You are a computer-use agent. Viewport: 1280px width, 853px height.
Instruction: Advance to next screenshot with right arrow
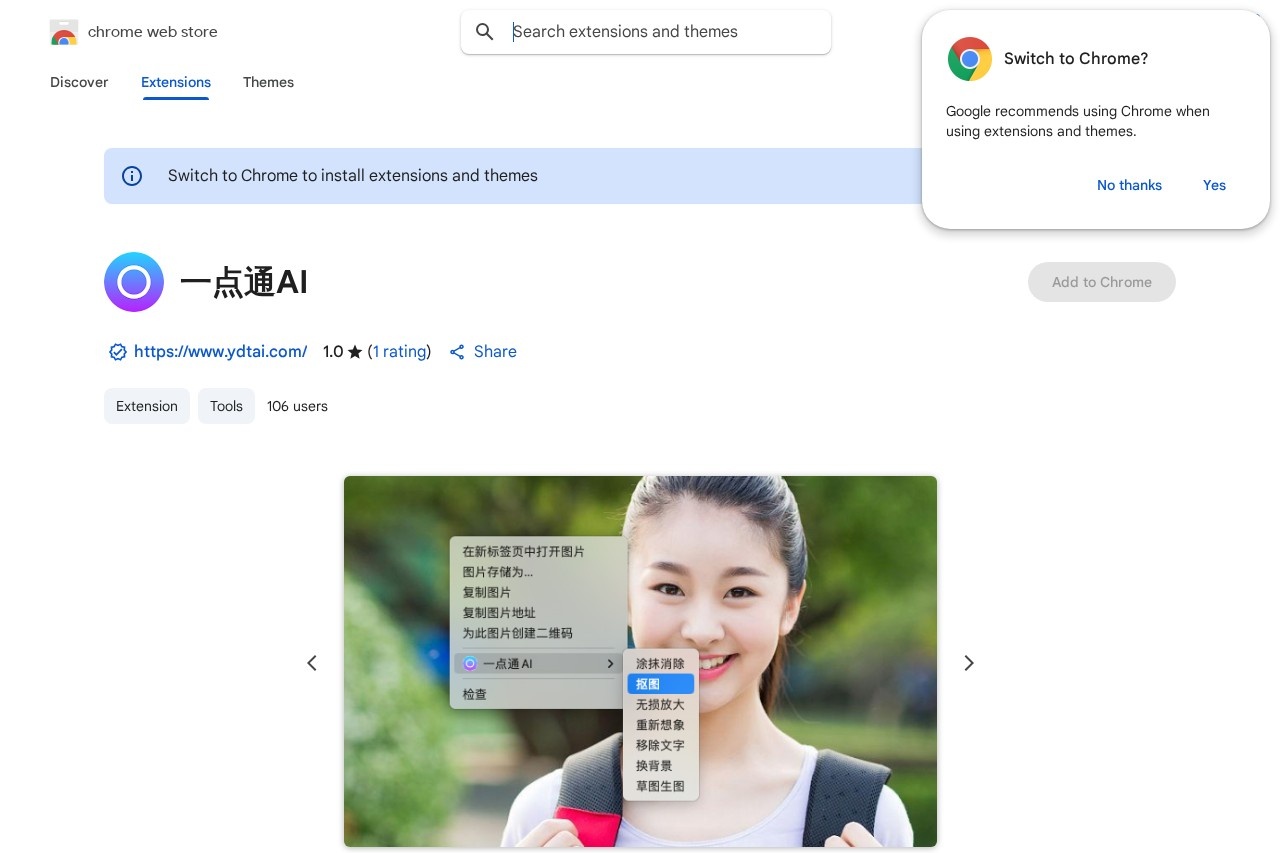coord(968,663)
